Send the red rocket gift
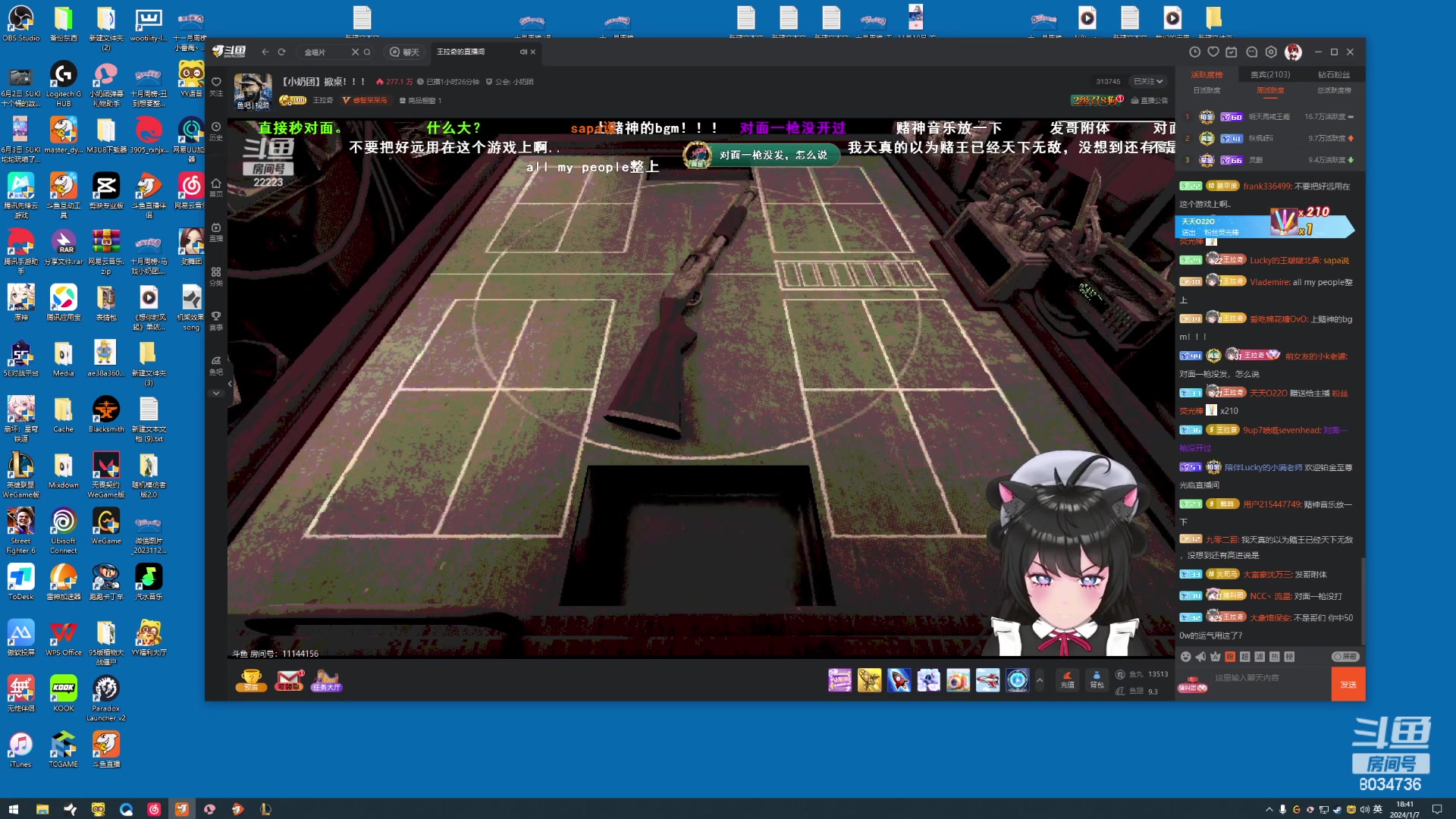 [899, 680]
